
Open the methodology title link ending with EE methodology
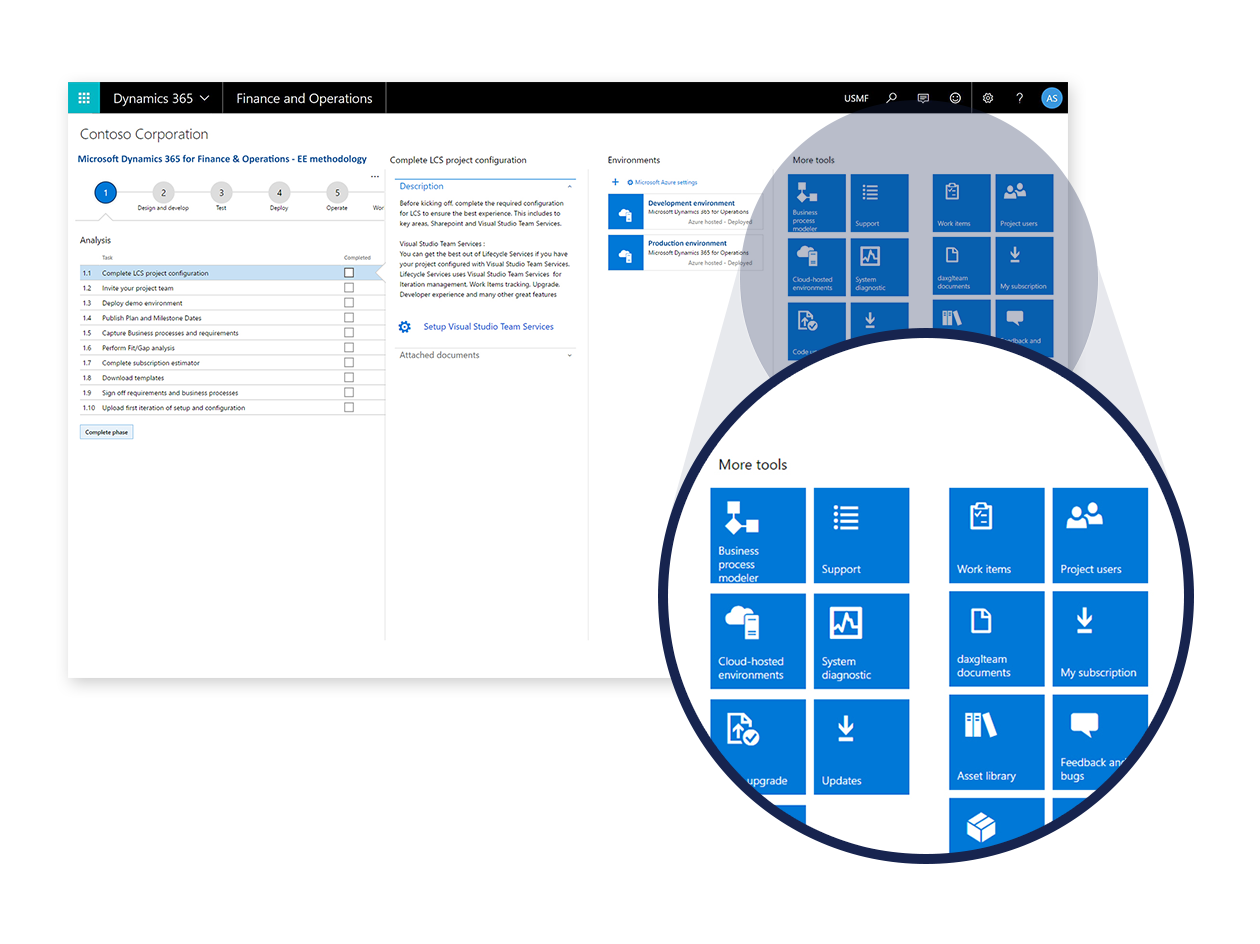coord(222,159)
